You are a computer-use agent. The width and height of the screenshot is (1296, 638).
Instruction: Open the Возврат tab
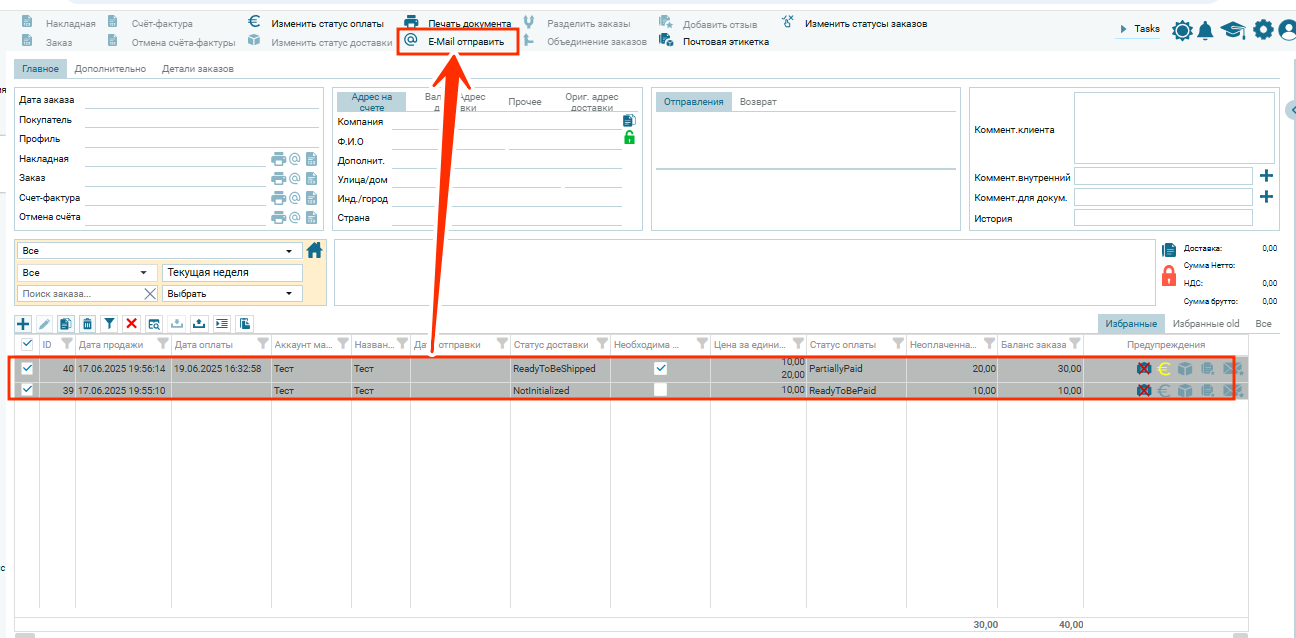tap(758, 102)
